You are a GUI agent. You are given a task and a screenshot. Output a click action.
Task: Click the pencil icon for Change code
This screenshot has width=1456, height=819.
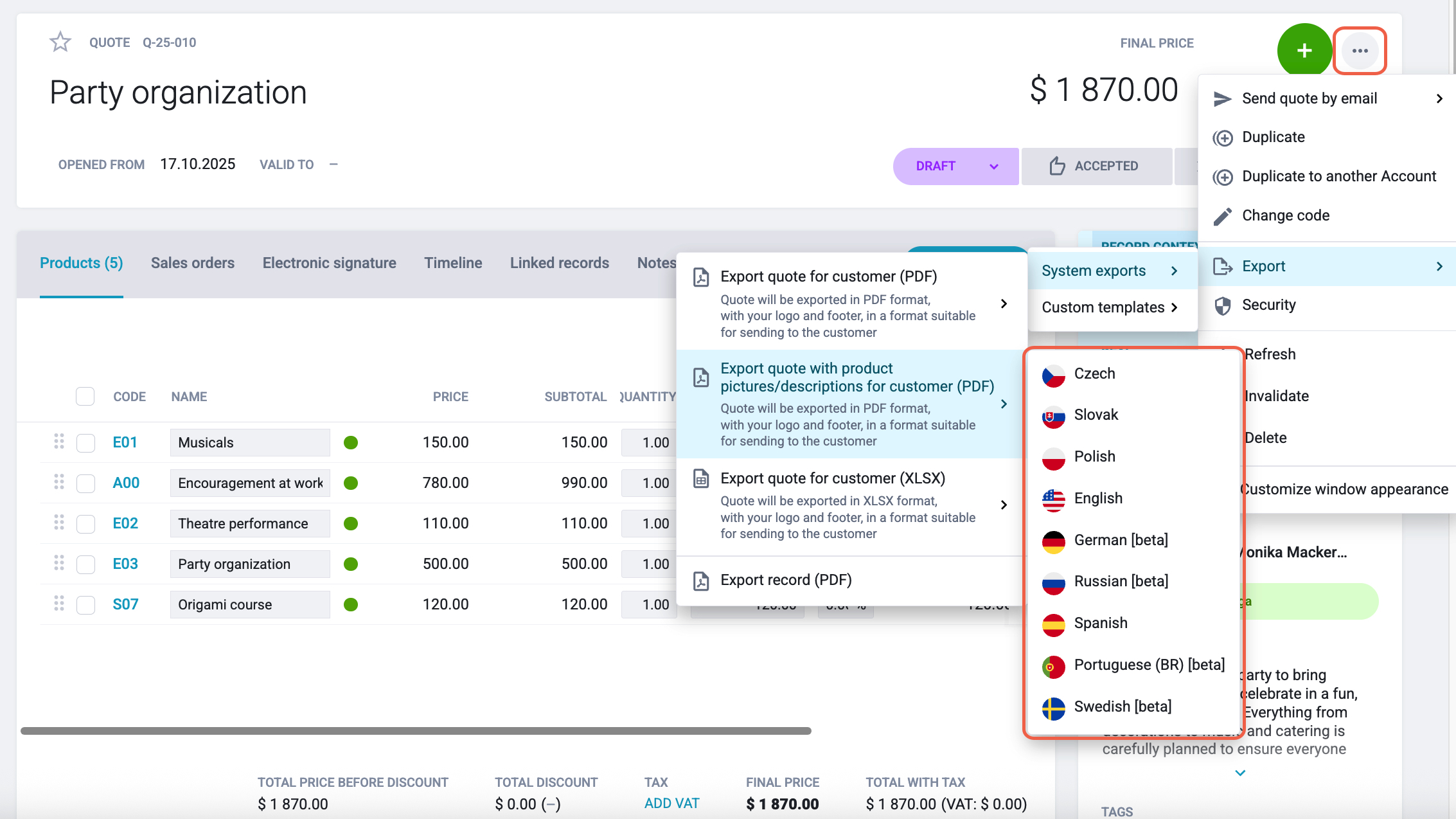click(x=1222, y=216)
